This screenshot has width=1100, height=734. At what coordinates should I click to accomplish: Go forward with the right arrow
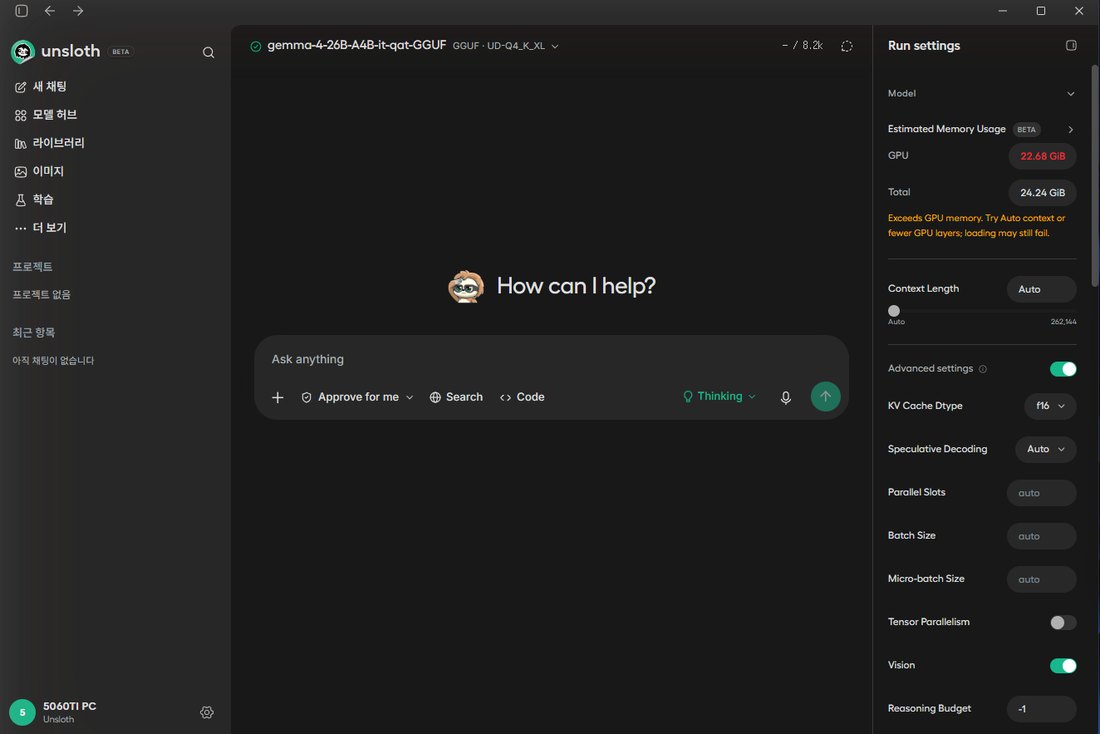point(78,11)
